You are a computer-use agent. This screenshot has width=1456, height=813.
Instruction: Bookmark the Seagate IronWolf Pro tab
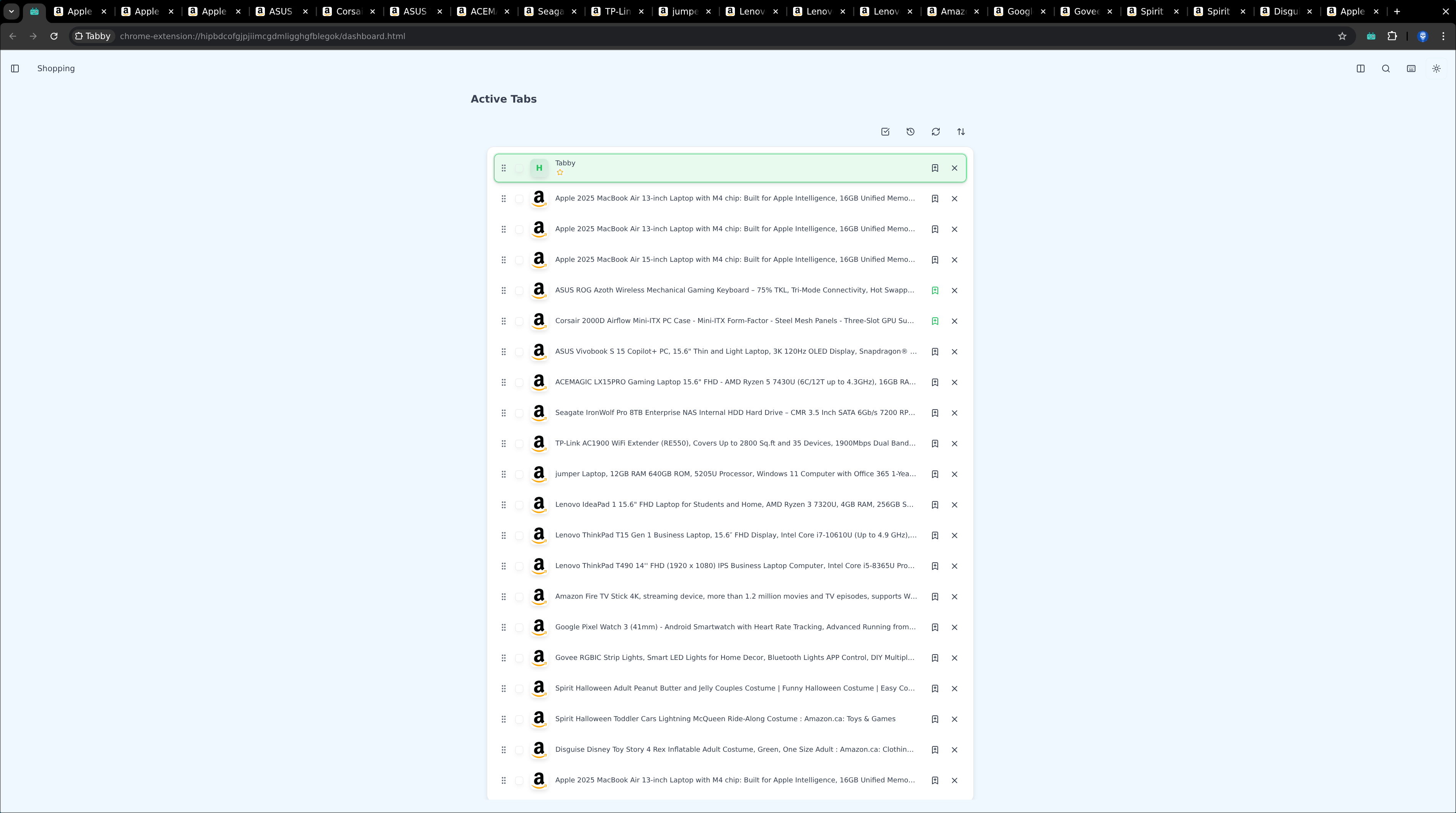935,413
